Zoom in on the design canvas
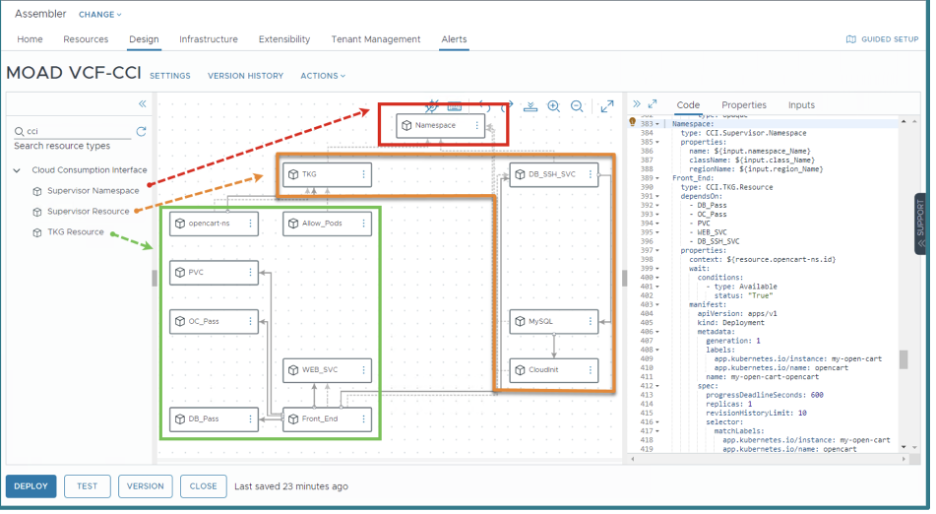 click(x=553, y=106)
